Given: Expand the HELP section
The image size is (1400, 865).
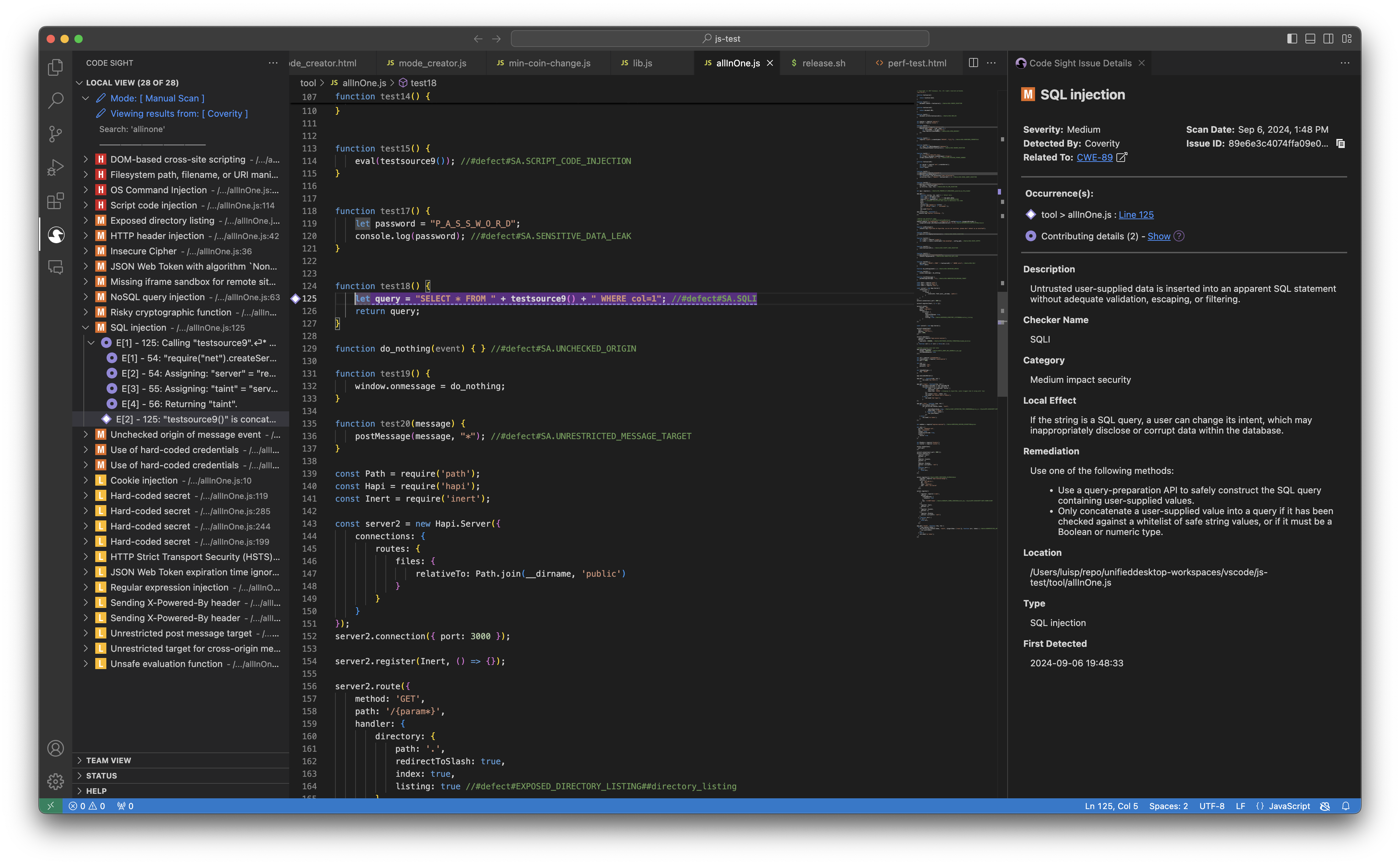Looking at the screenshot, I should pos(79,791).
